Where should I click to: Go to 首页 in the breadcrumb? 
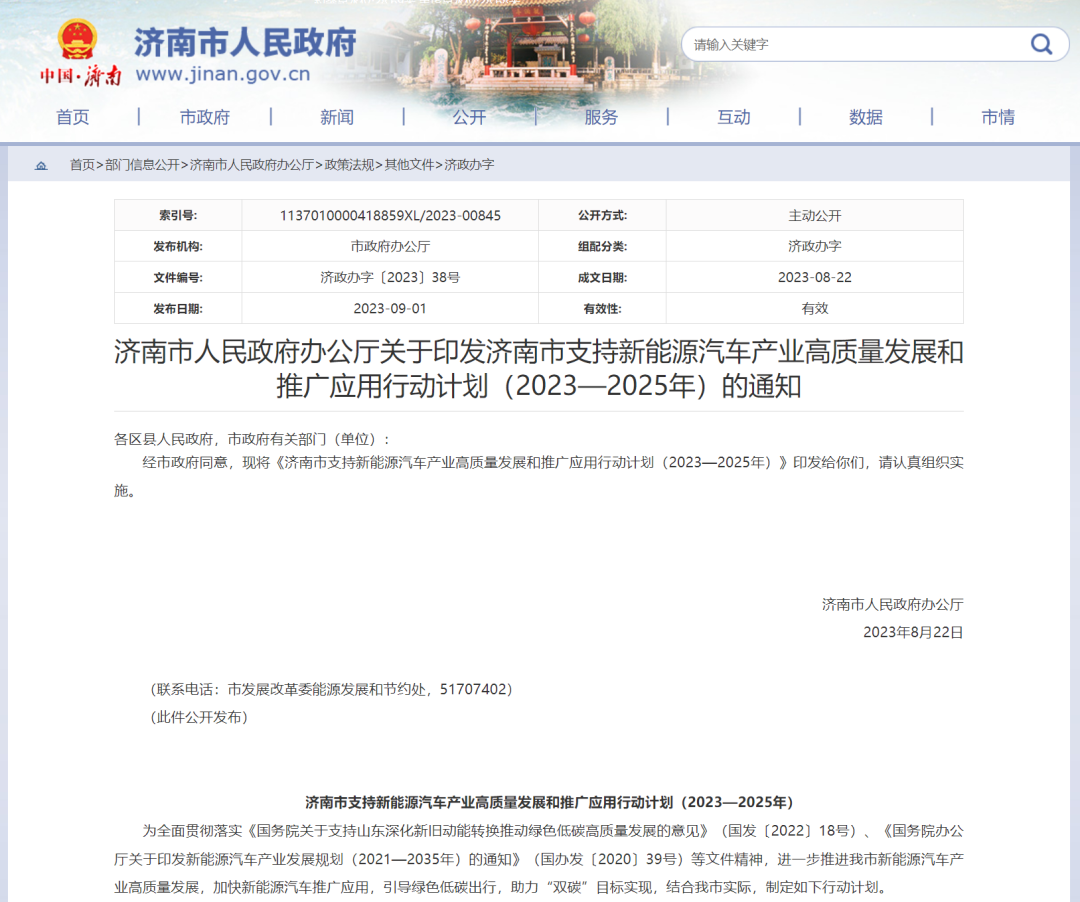pyautogui.click(x=82, y=165)
